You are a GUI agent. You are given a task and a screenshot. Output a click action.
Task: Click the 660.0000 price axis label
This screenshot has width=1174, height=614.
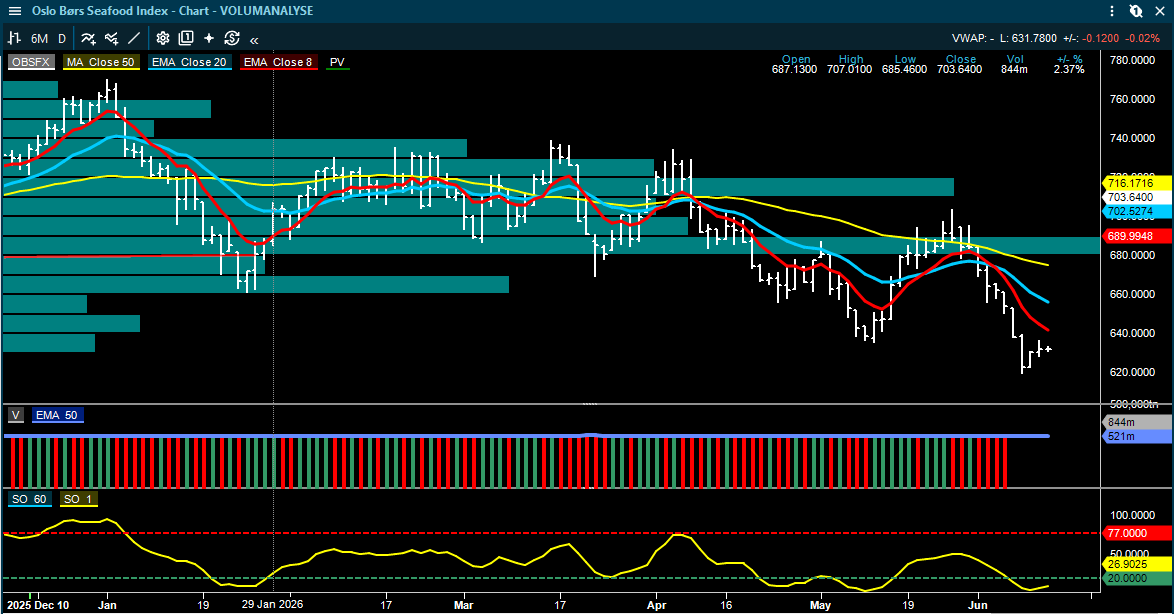1132,294
